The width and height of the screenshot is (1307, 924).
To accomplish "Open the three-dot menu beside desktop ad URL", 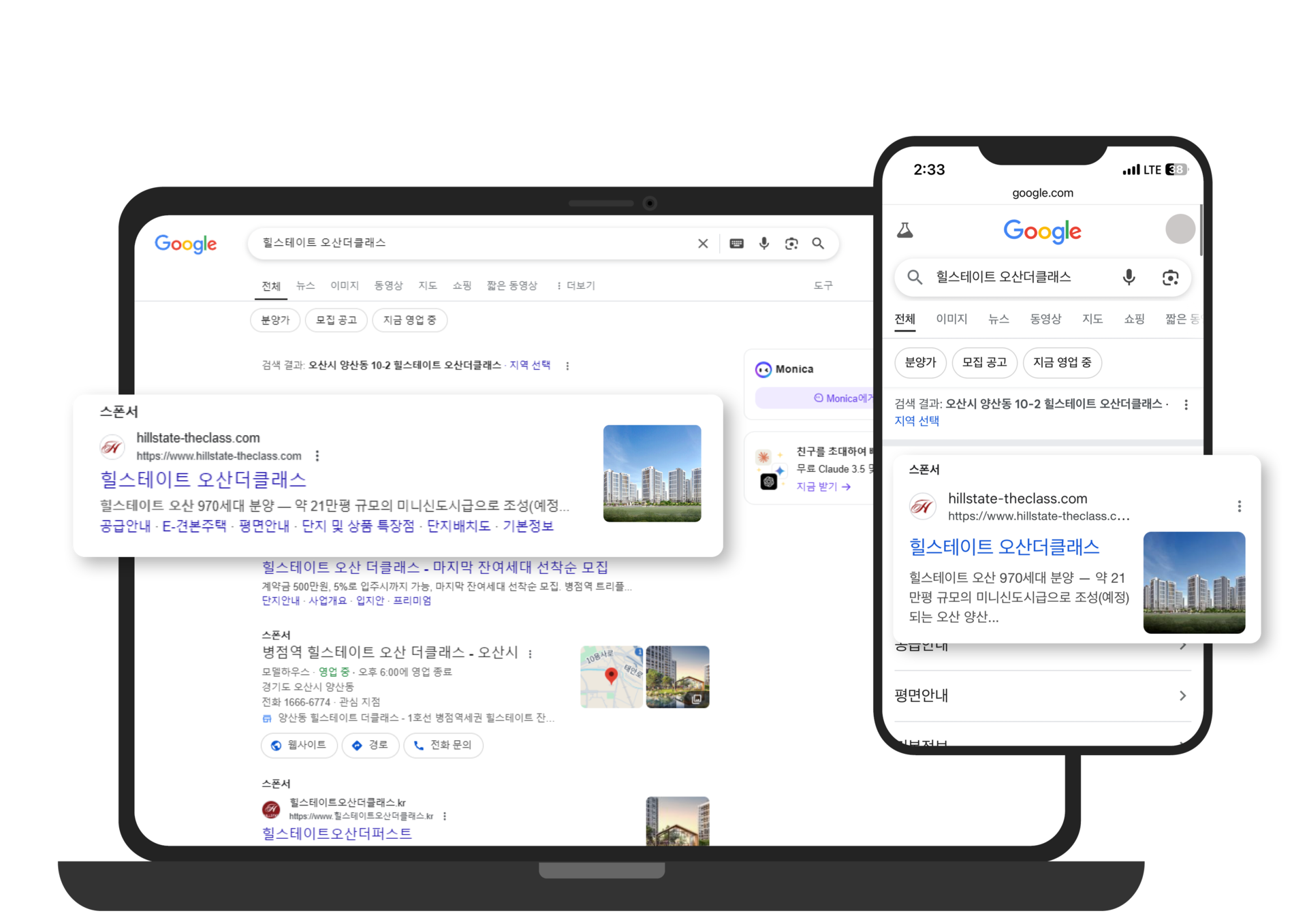I will pyautogui.click(x=317, y=456).
